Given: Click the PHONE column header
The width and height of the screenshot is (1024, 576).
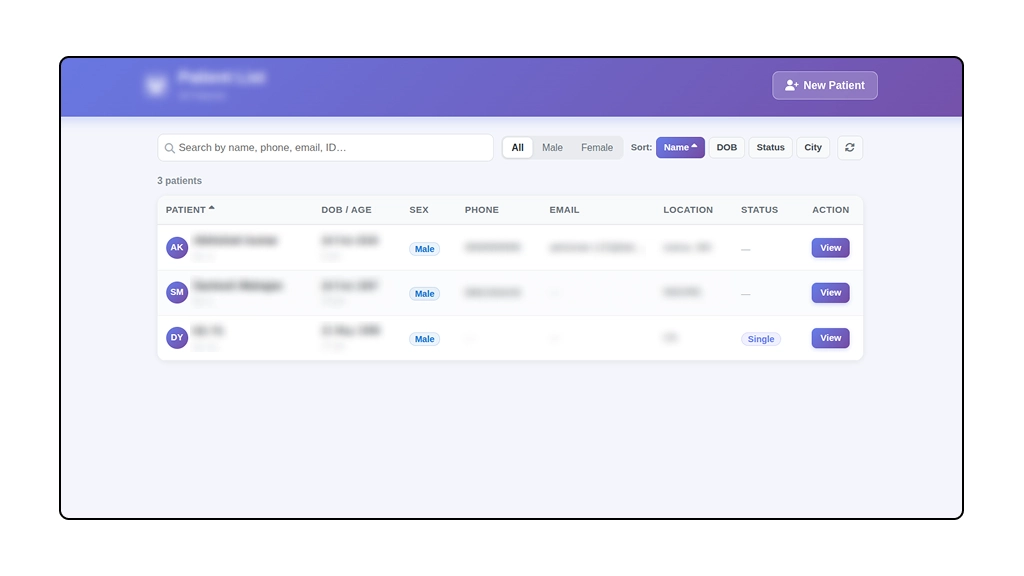Looking at the screenshot, I should 481,210.
